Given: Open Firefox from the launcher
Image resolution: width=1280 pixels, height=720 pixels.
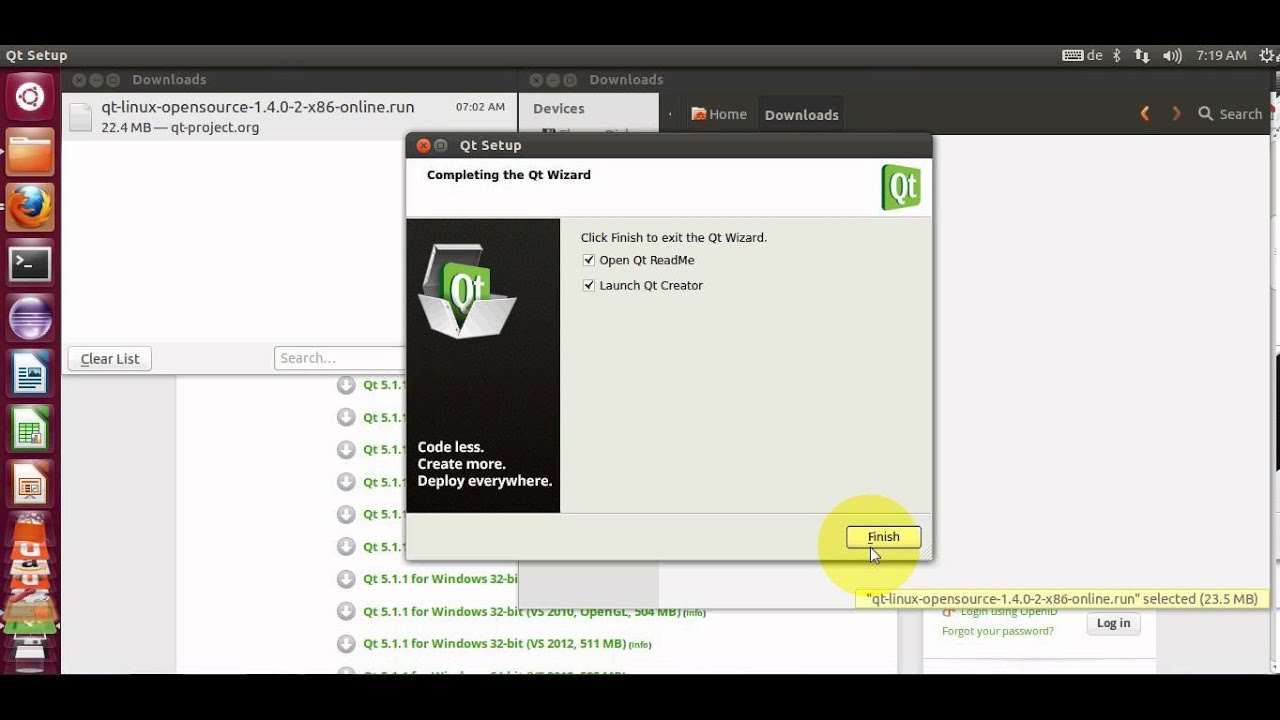Looking at the screenshot, I should pos(29,207).
